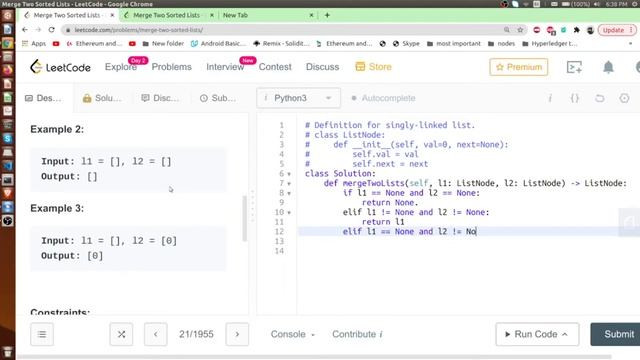Open the playground terminal icon
The width and height of the screenshot is (640, 360).
tap(574, 67)
